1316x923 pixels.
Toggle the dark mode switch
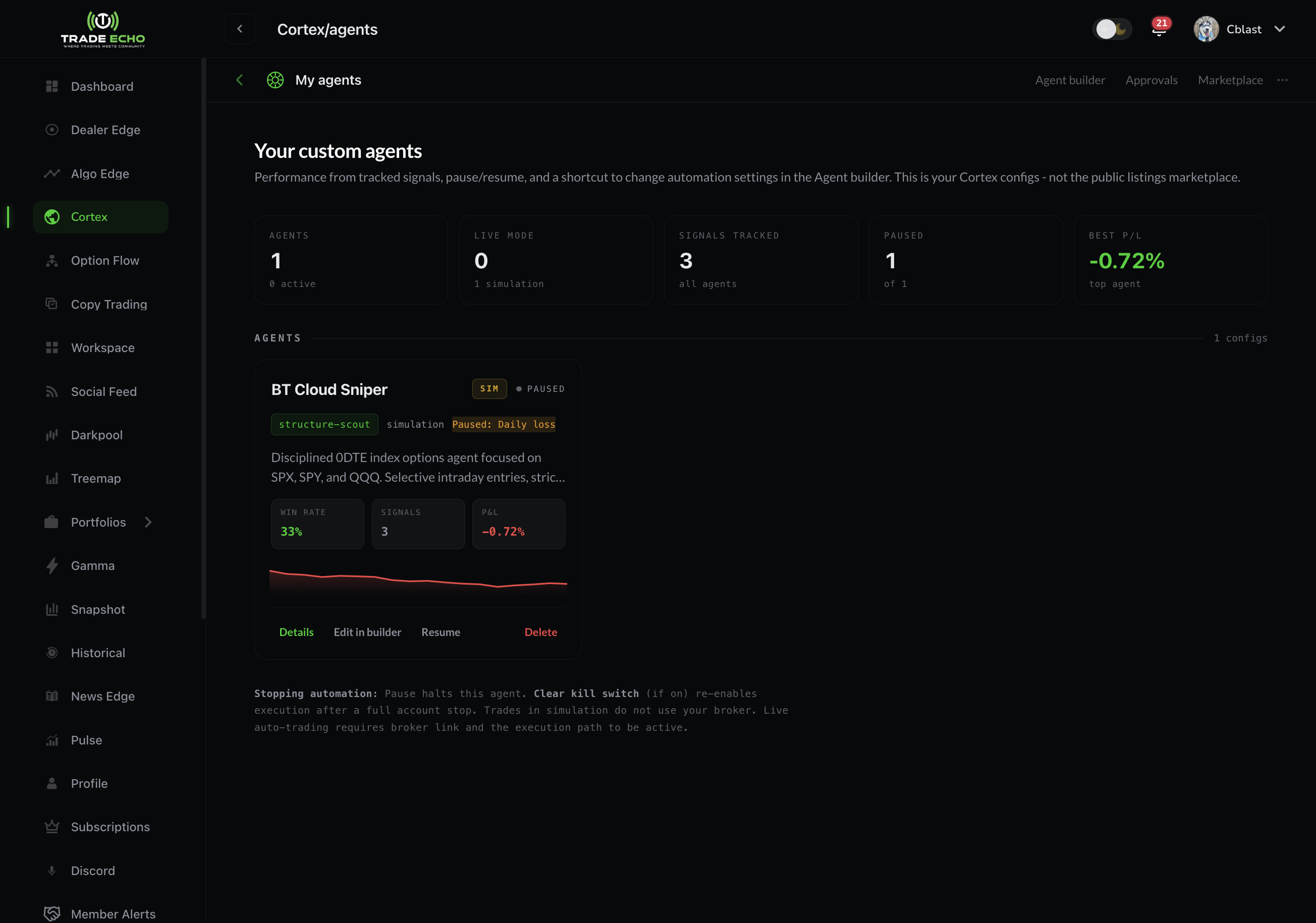click(1112, 29)
